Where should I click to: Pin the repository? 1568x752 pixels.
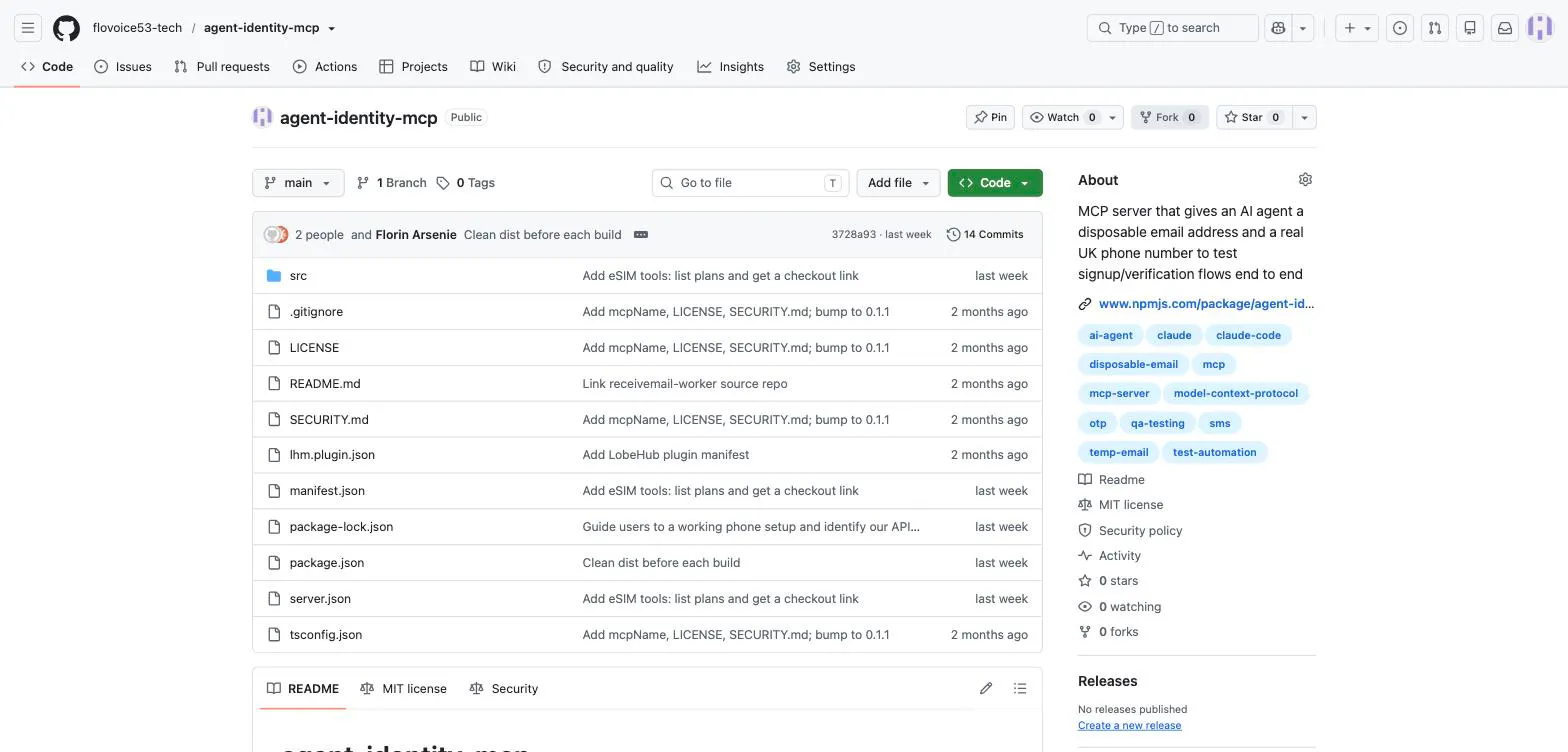[991, 117]
